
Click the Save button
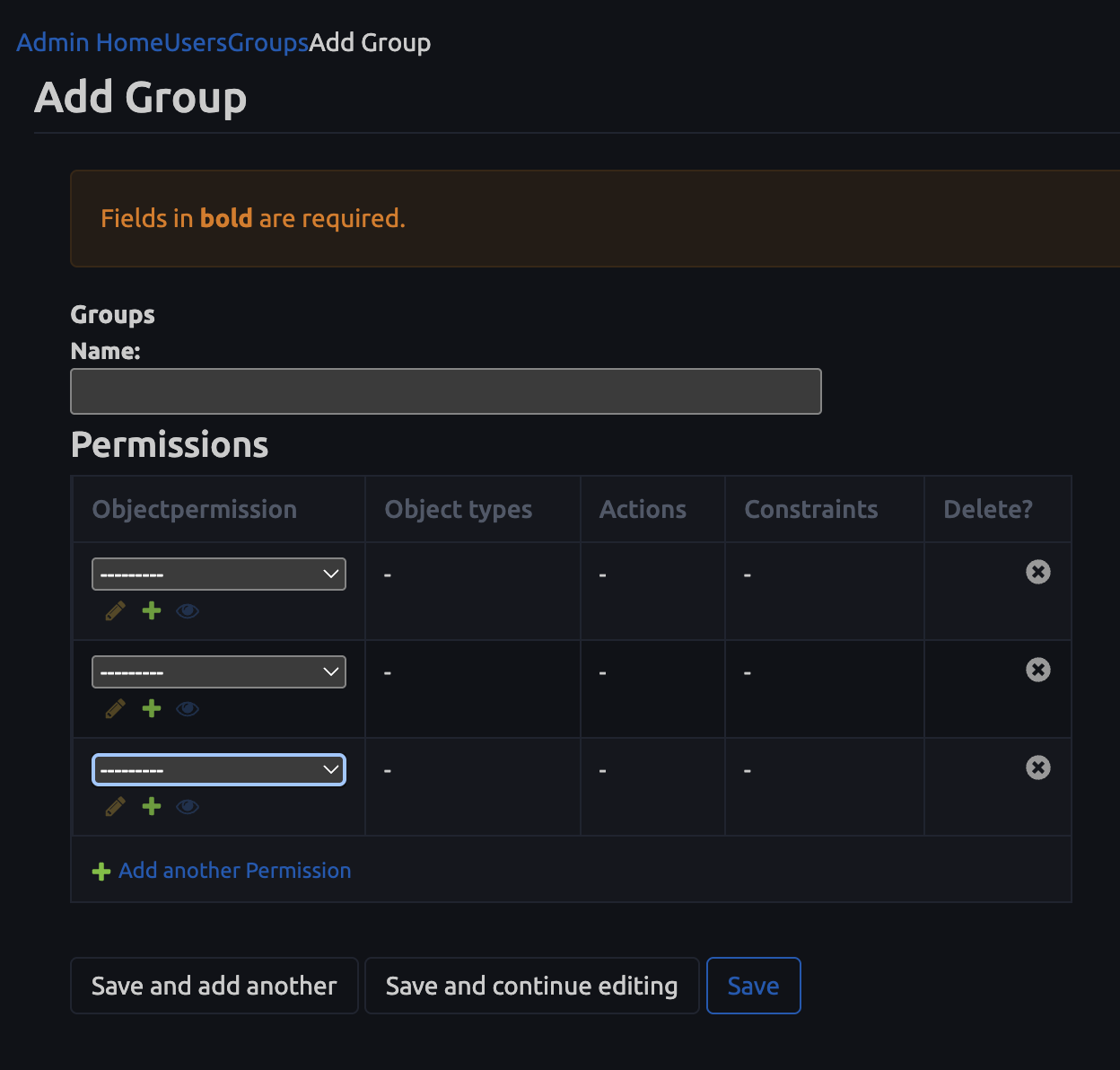[x=753, y=985]
